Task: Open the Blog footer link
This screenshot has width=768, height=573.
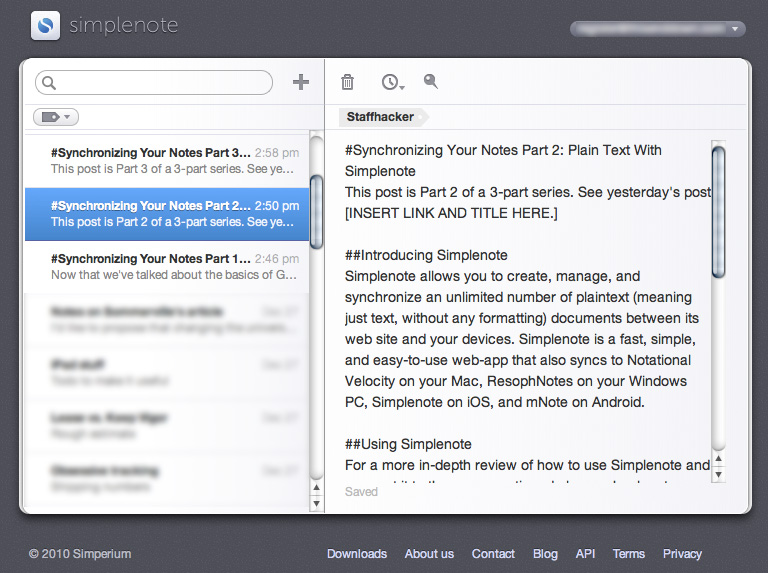Action: click(545, 554)
